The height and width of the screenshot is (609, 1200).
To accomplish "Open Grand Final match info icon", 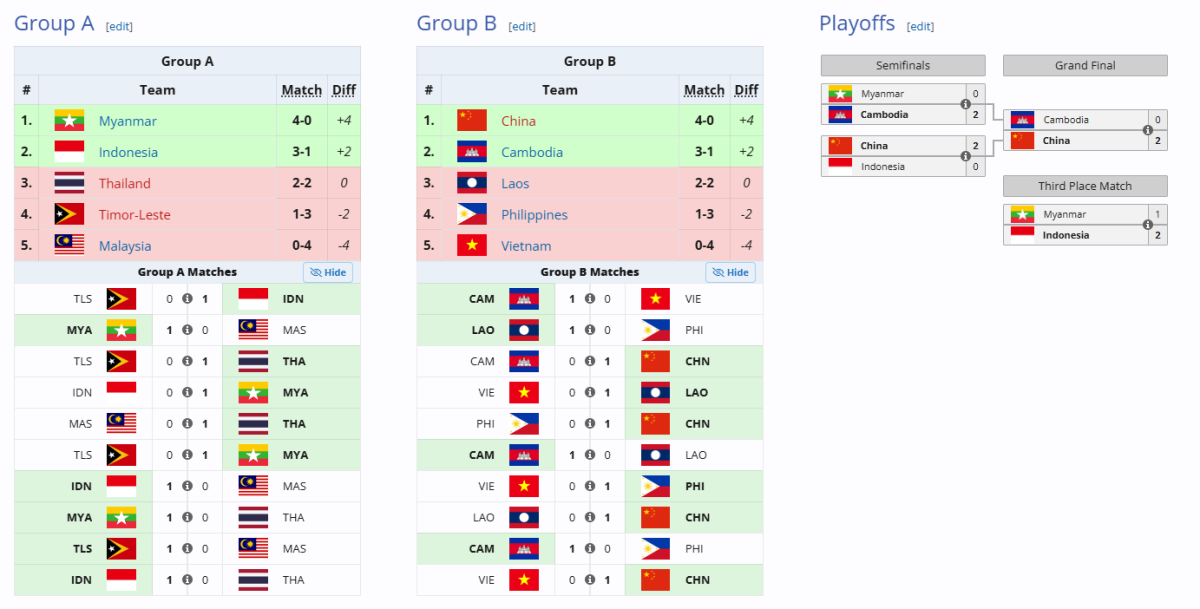I will pyautogui.click(x=1148, y=130).
